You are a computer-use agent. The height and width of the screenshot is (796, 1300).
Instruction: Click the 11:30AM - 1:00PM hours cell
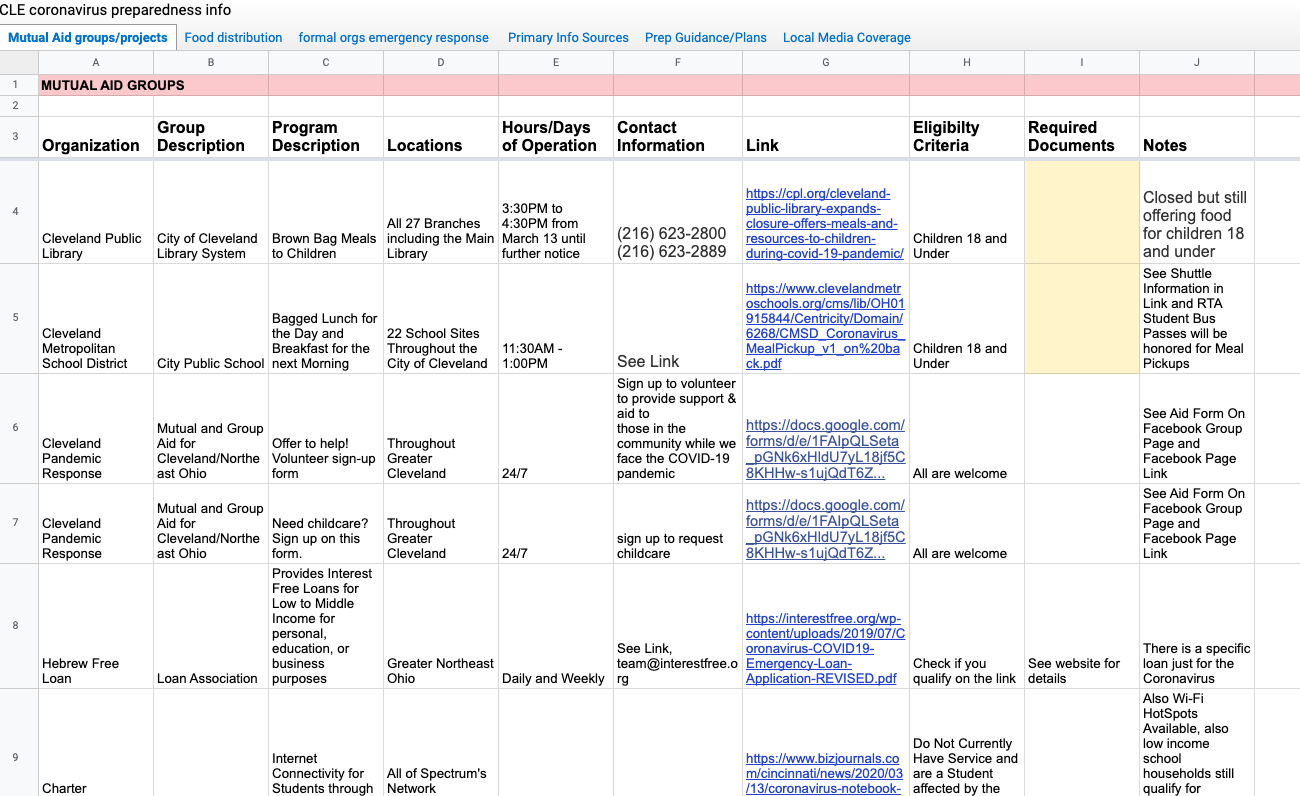pyautogui.click(x=556, y=319)
